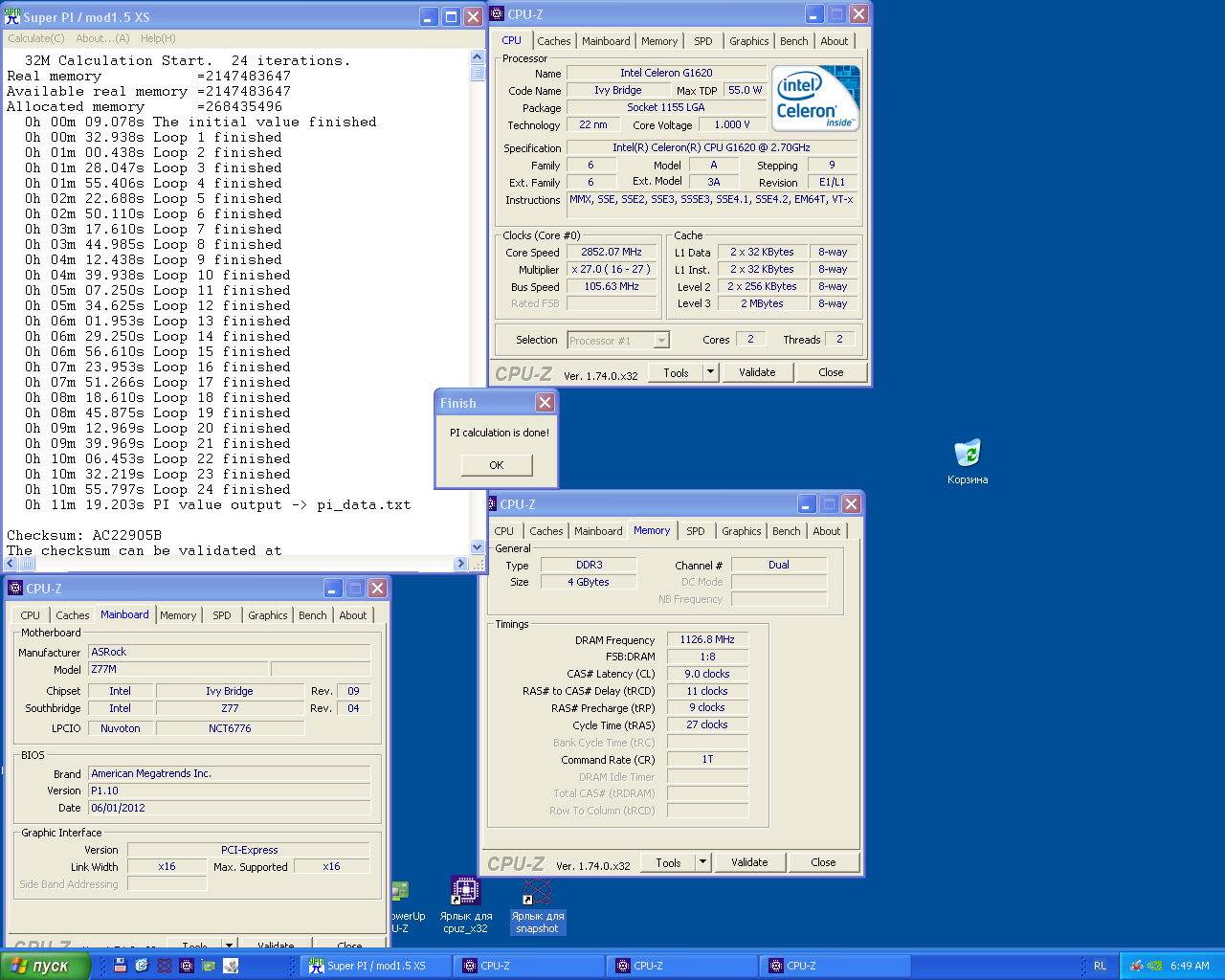Click the Intel Celeron inside logo
Screen dimensions: 1225x980
(x=815, y=98)
